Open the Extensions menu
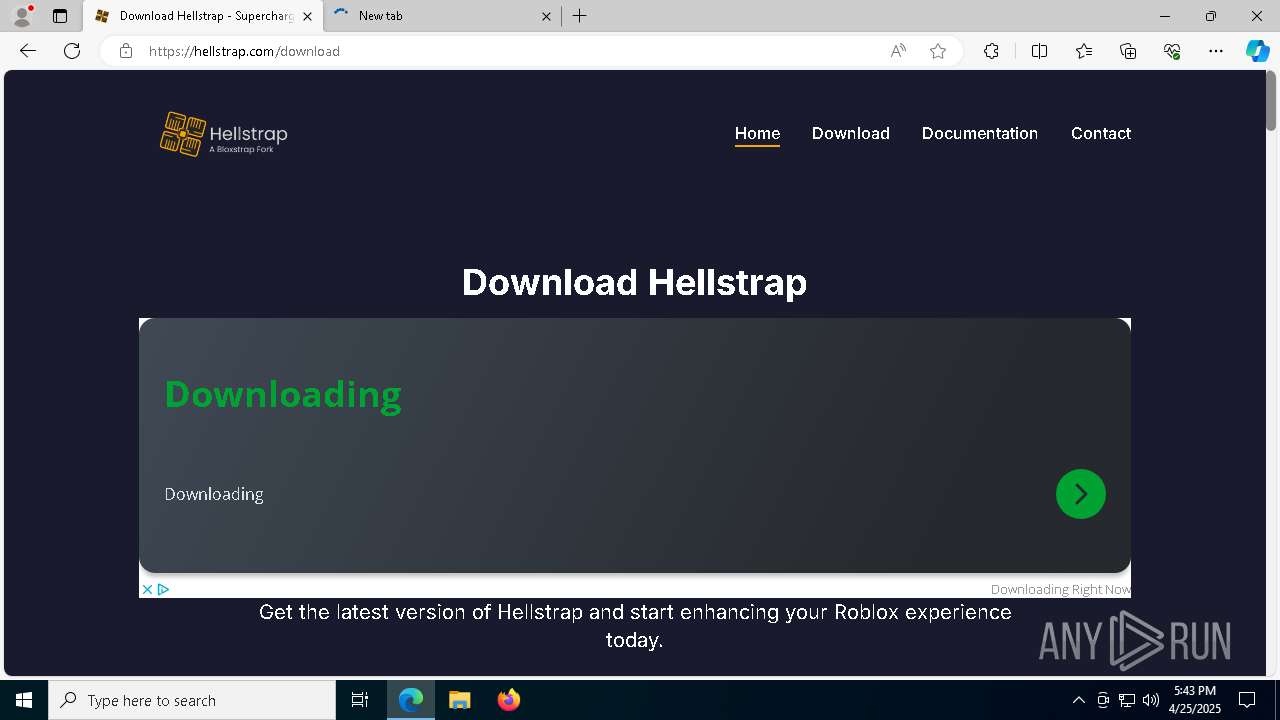 [x=991, y=51]
